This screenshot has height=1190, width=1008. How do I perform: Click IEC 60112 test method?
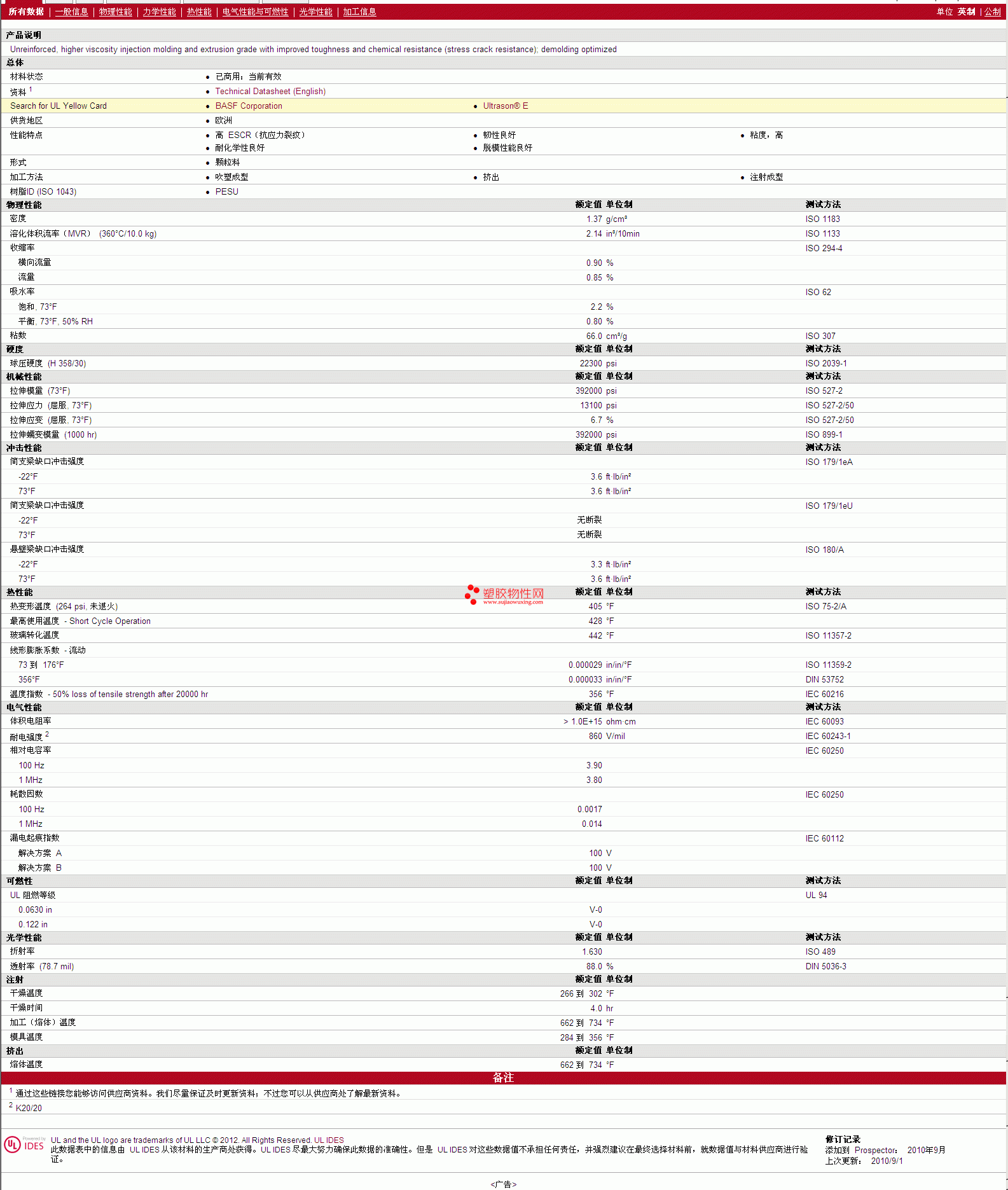pos(824,838)
